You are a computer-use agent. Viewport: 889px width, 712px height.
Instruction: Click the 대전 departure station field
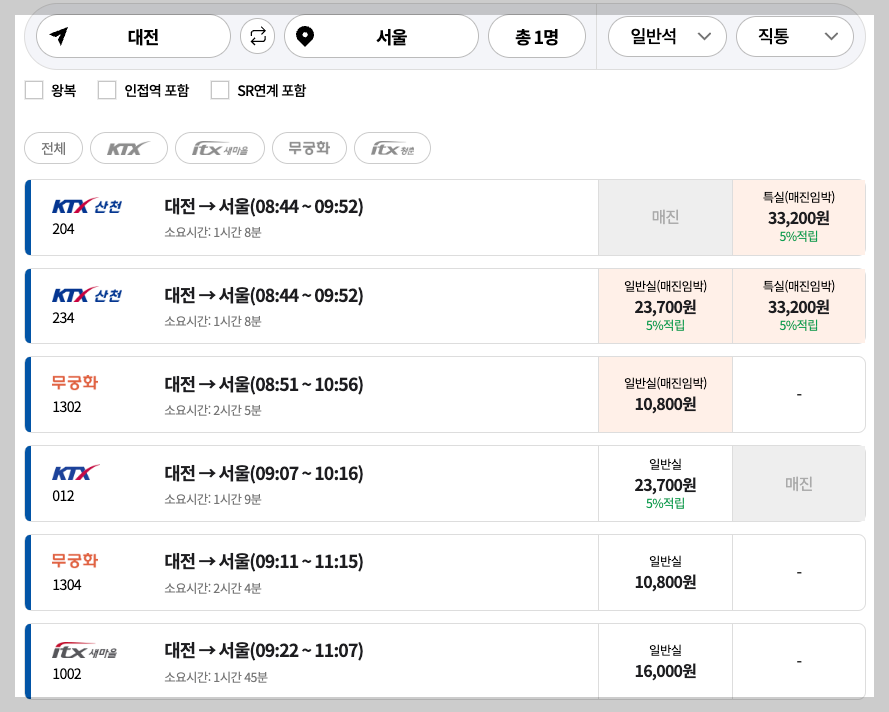coord(142,36)
